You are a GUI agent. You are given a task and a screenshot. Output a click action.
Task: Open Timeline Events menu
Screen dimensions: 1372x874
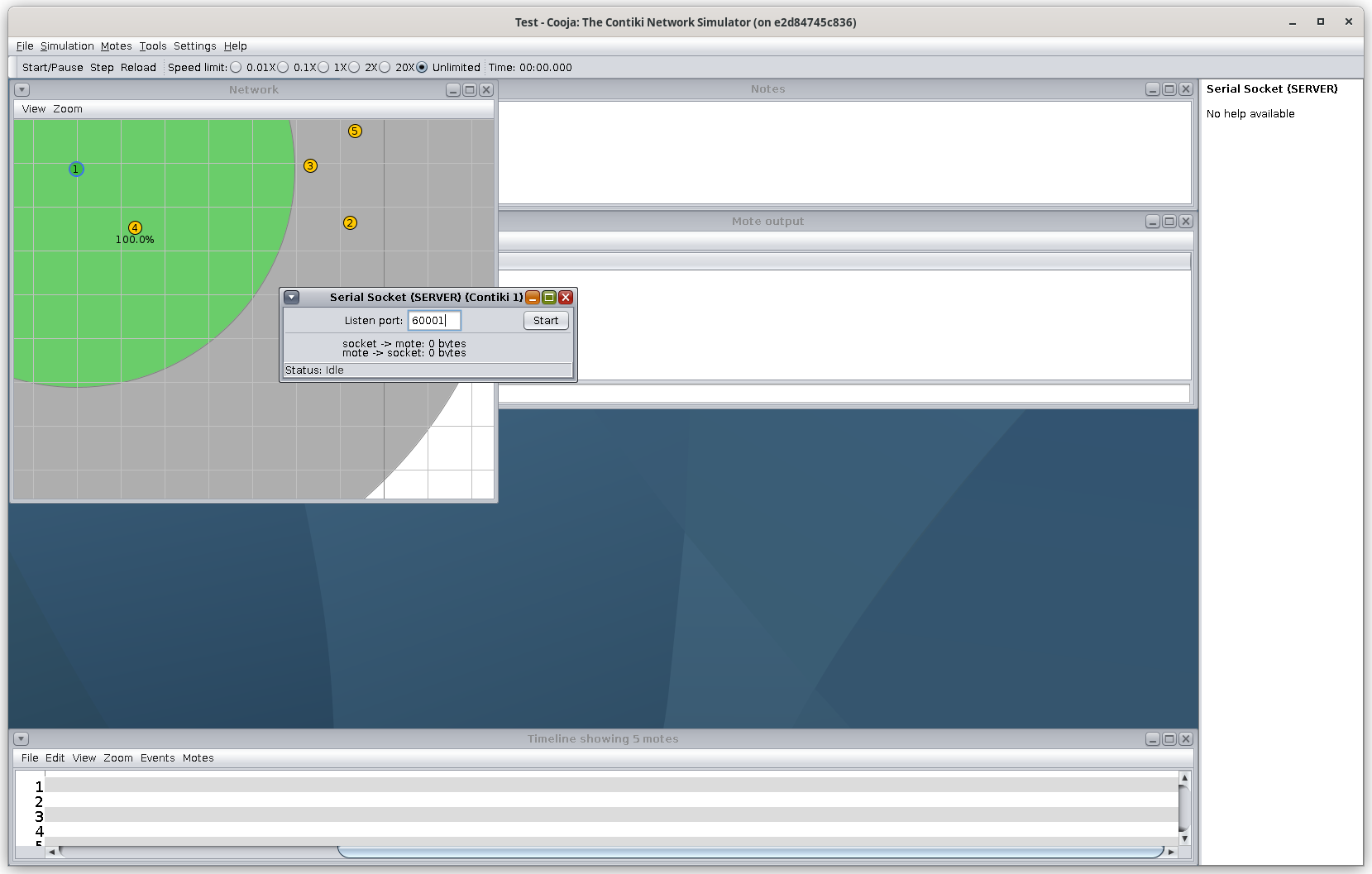pyautogui.click(x=158, y=758)
